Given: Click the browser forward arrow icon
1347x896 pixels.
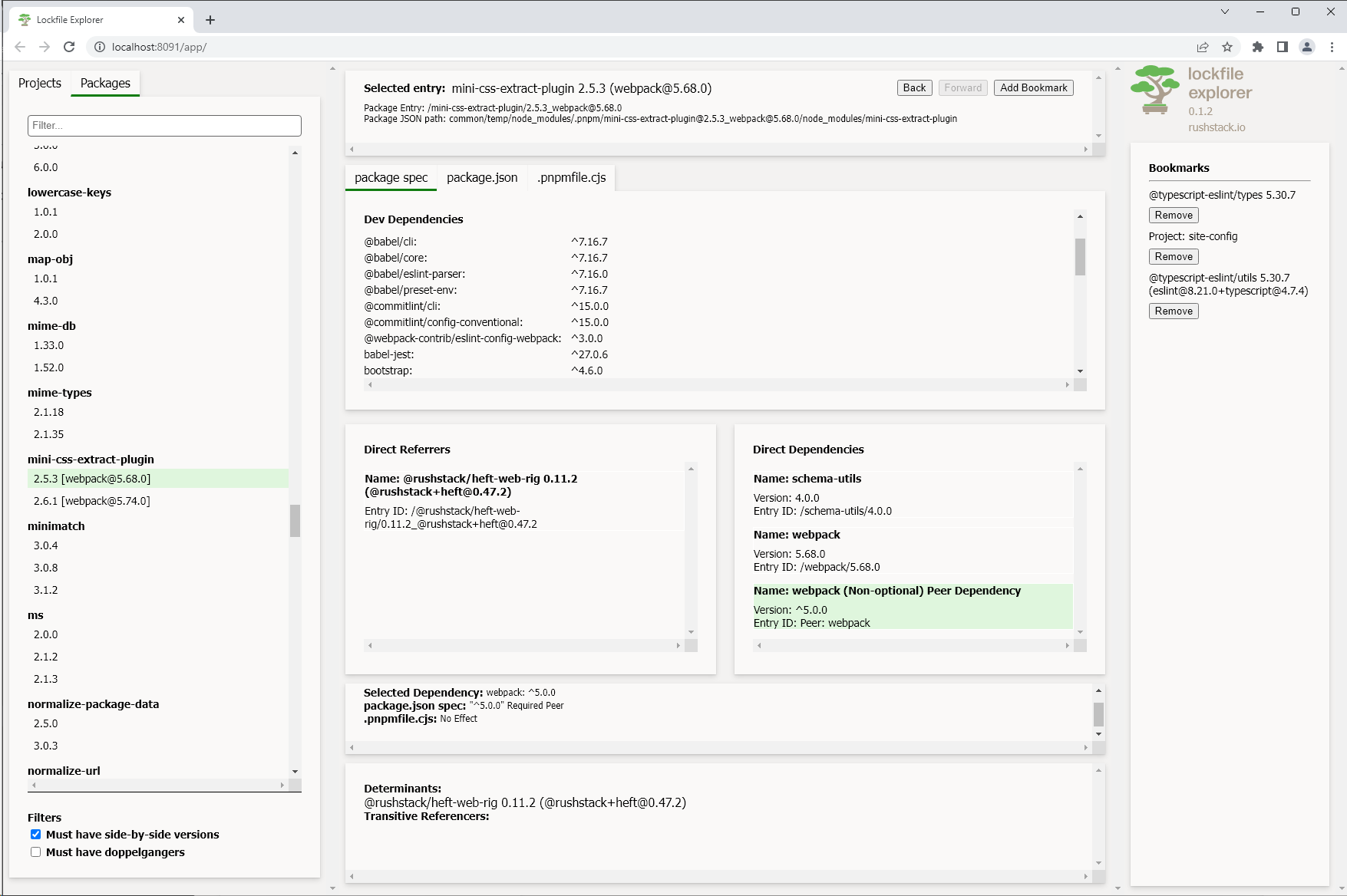Looking at the screenshot, I should coord(45,47).
